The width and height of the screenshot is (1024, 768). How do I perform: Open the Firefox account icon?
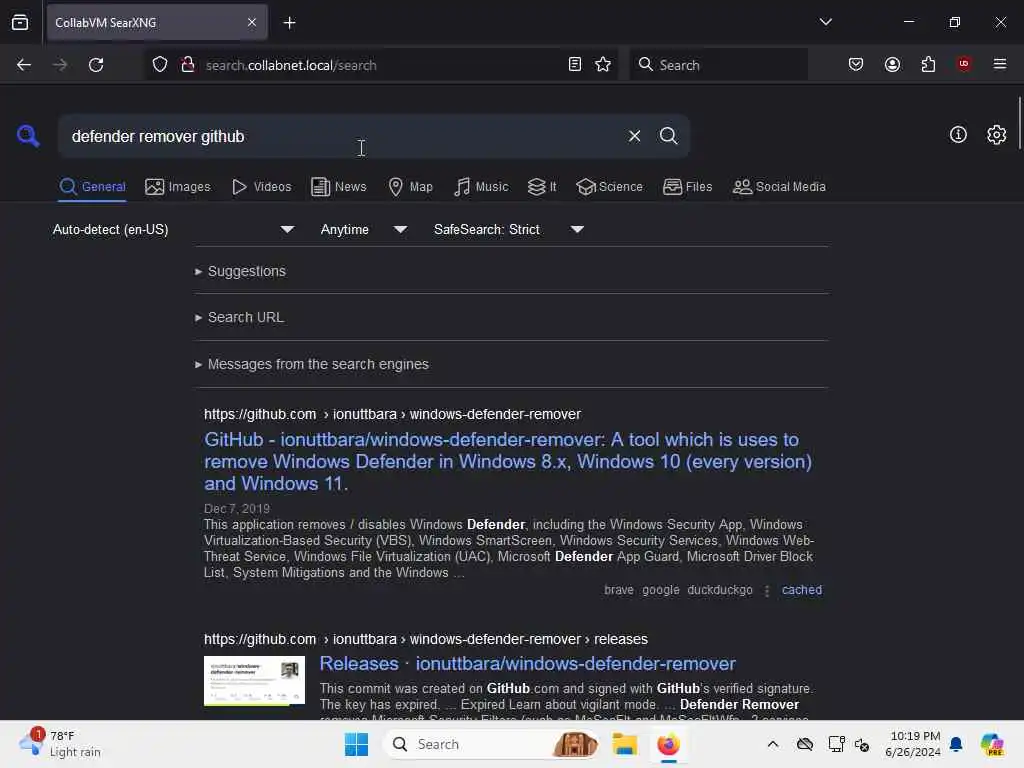[x=892, y=65]
